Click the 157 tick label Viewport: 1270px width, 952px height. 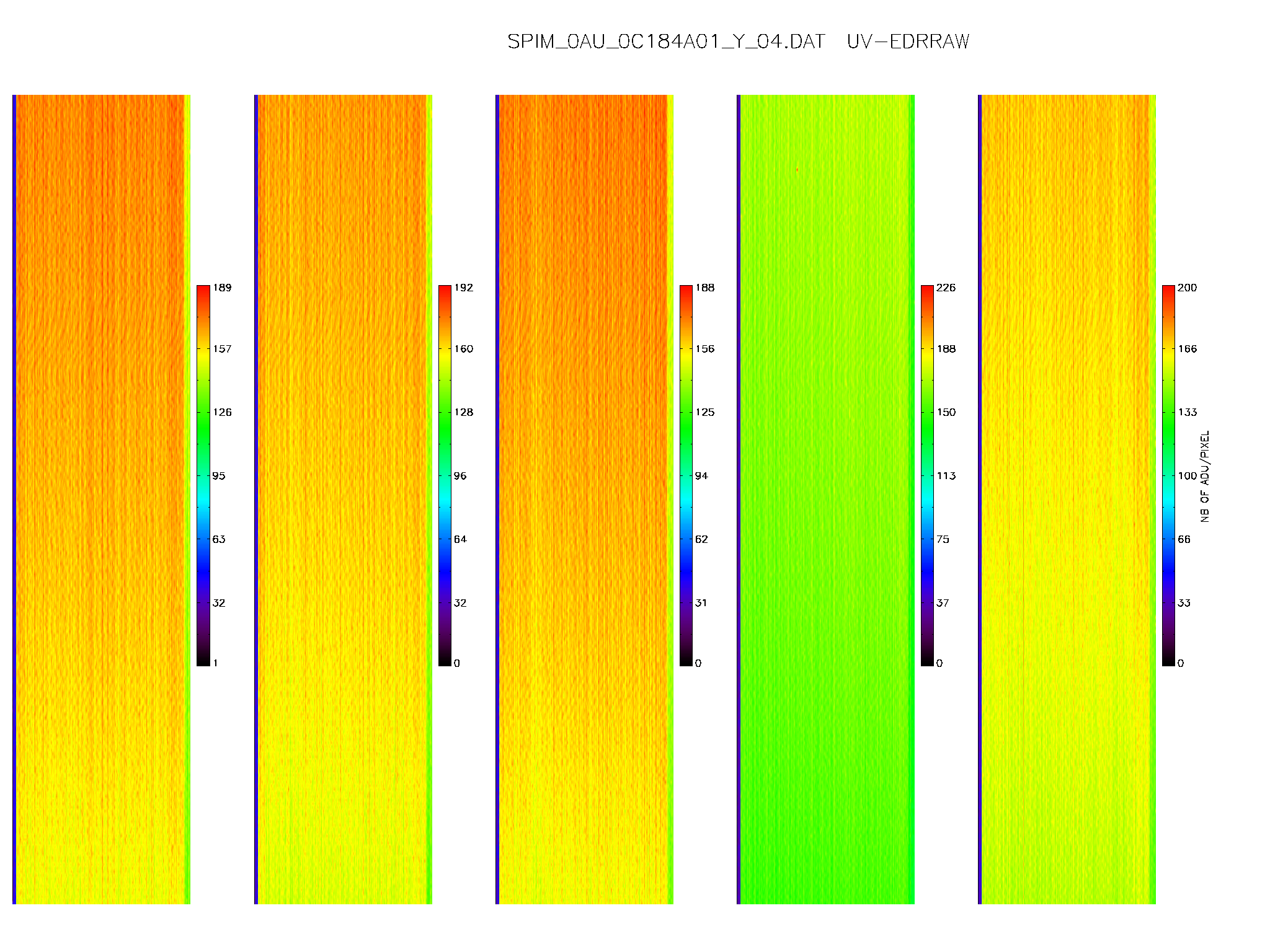point(222,349)
